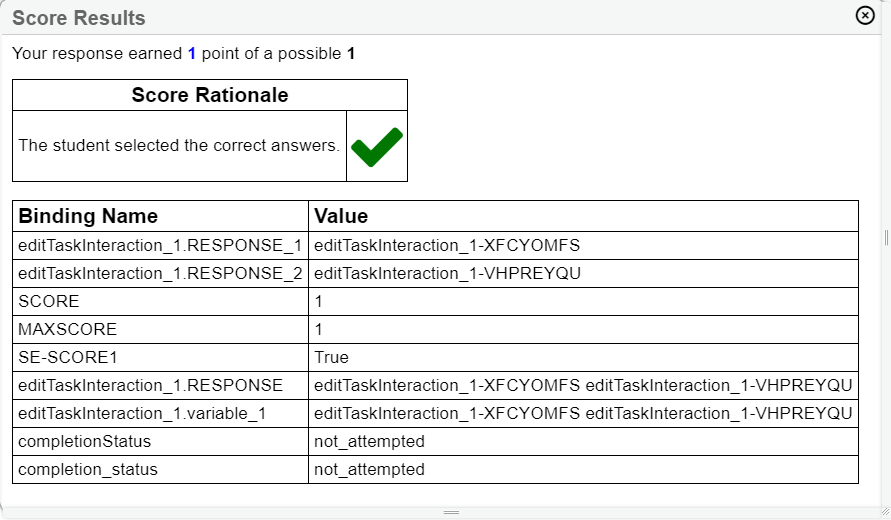This screenshot has width=891, height=520.
Task: Click the right edge splitter handle
Action: (x=886, y=238)
